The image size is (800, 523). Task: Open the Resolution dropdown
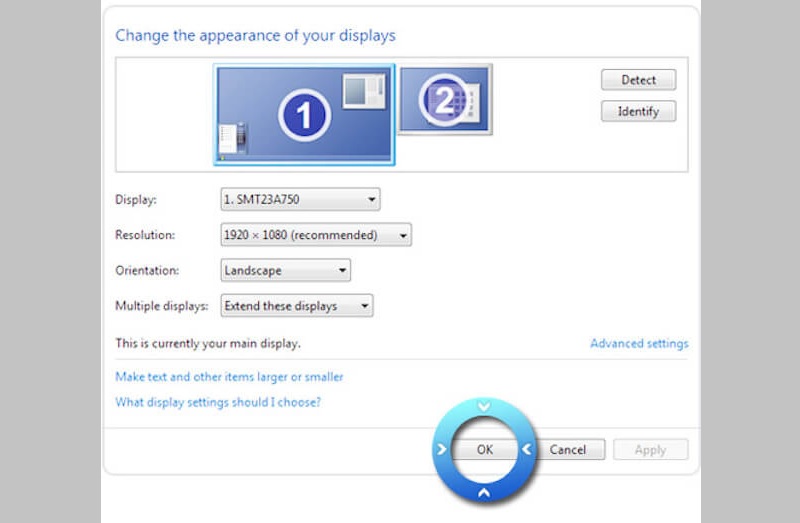coord(316,235)
